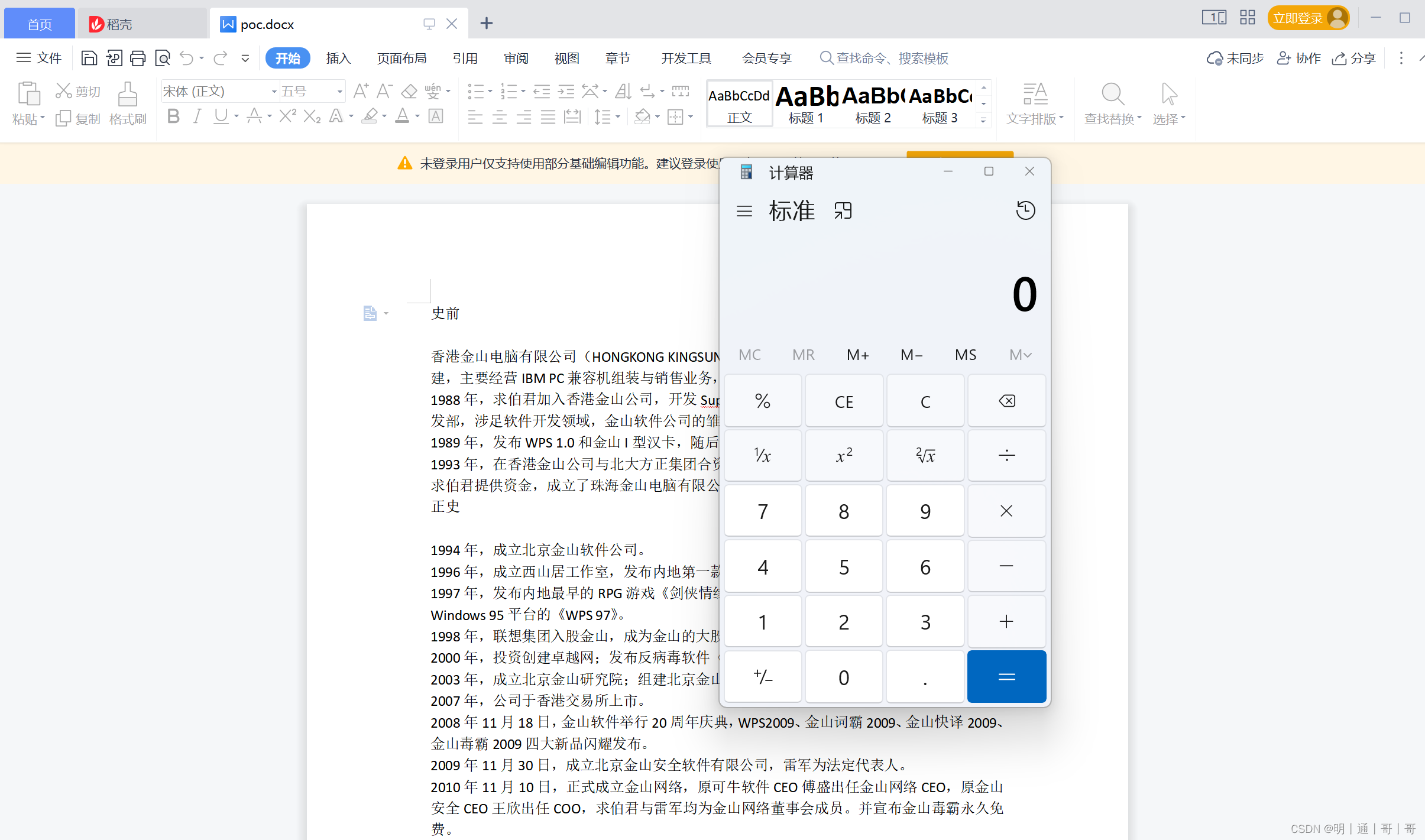
Task: Open paragraph shading color picker
Action: click(x=658, y=116)
